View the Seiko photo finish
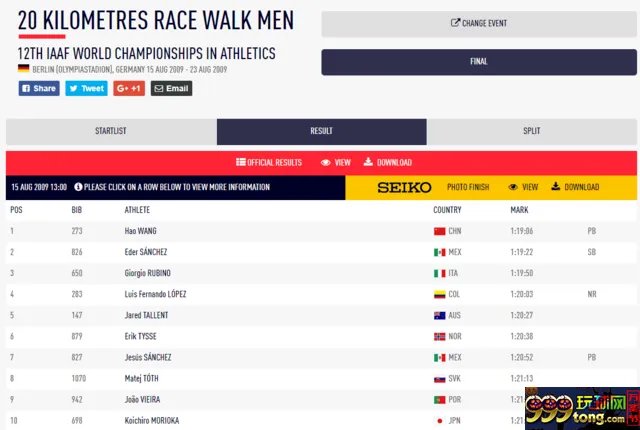The image size is (640, 430). click(523, 187)
